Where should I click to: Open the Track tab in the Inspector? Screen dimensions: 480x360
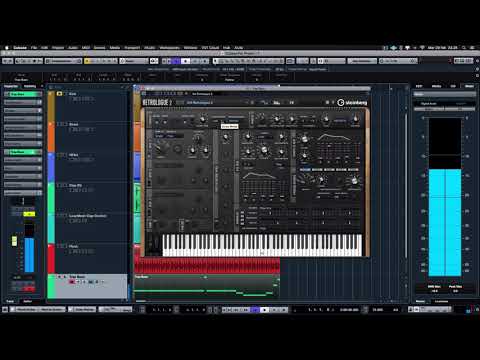coord(10,301)
